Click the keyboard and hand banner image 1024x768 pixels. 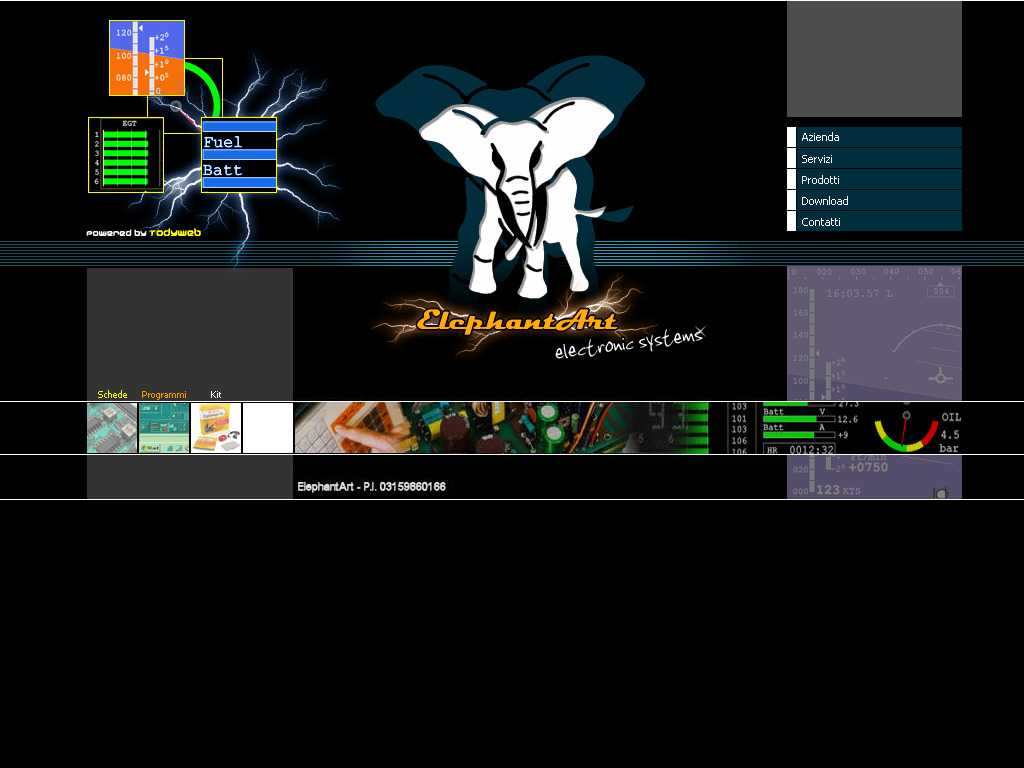[x=370, y=428]
